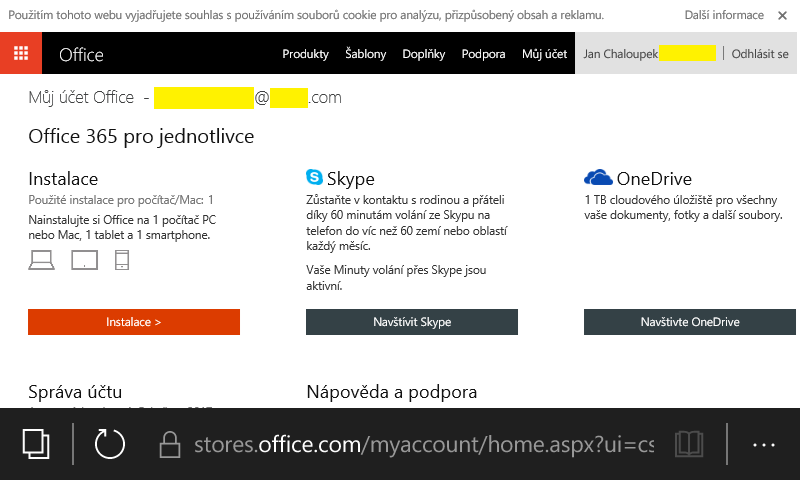Click the Jan Chaloupek account name
This screenshot has width=800, height=480.
[620, 54]
